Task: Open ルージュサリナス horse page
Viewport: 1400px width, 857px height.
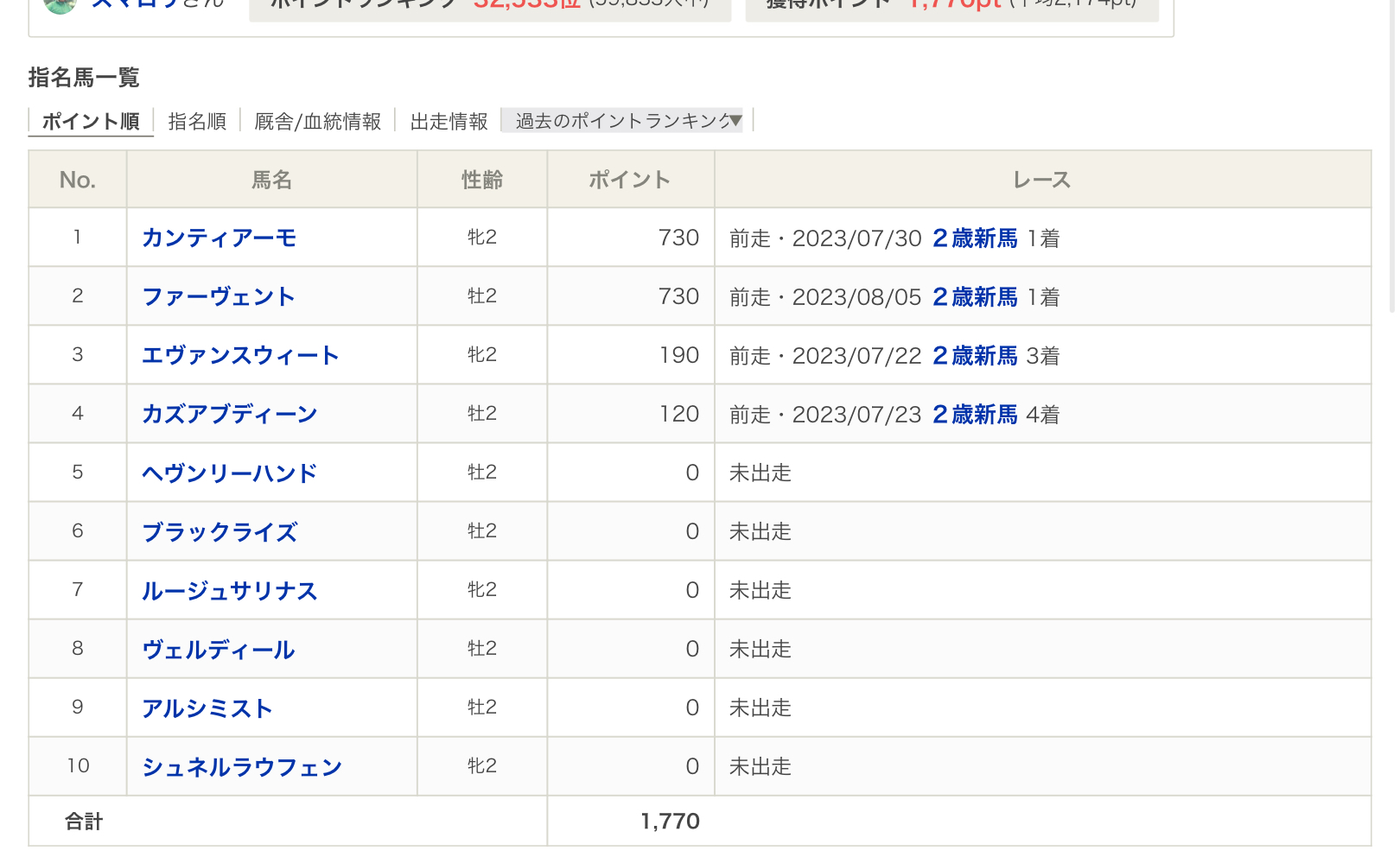Action: point(230,590)
